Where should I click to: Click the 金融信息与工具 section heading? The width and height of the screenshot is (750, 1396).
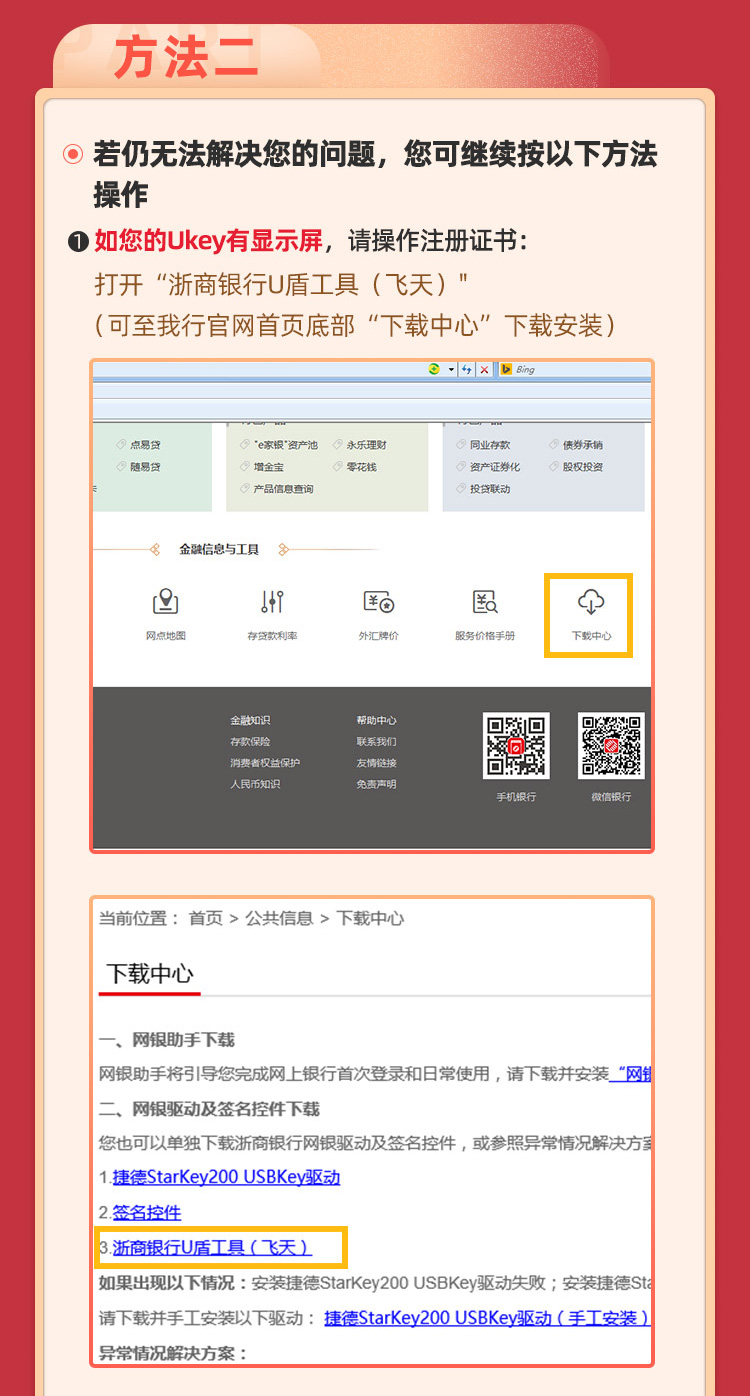click(219, 549)
